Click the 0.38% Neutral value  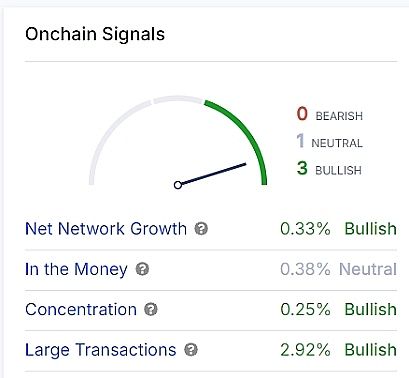pos(338,269)
